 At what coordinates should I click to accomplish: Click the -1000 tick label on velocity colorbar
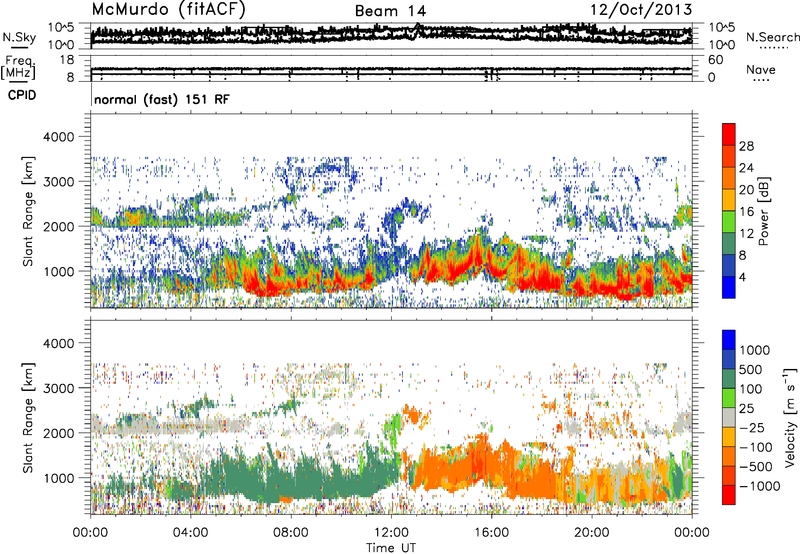click(760, 486)
